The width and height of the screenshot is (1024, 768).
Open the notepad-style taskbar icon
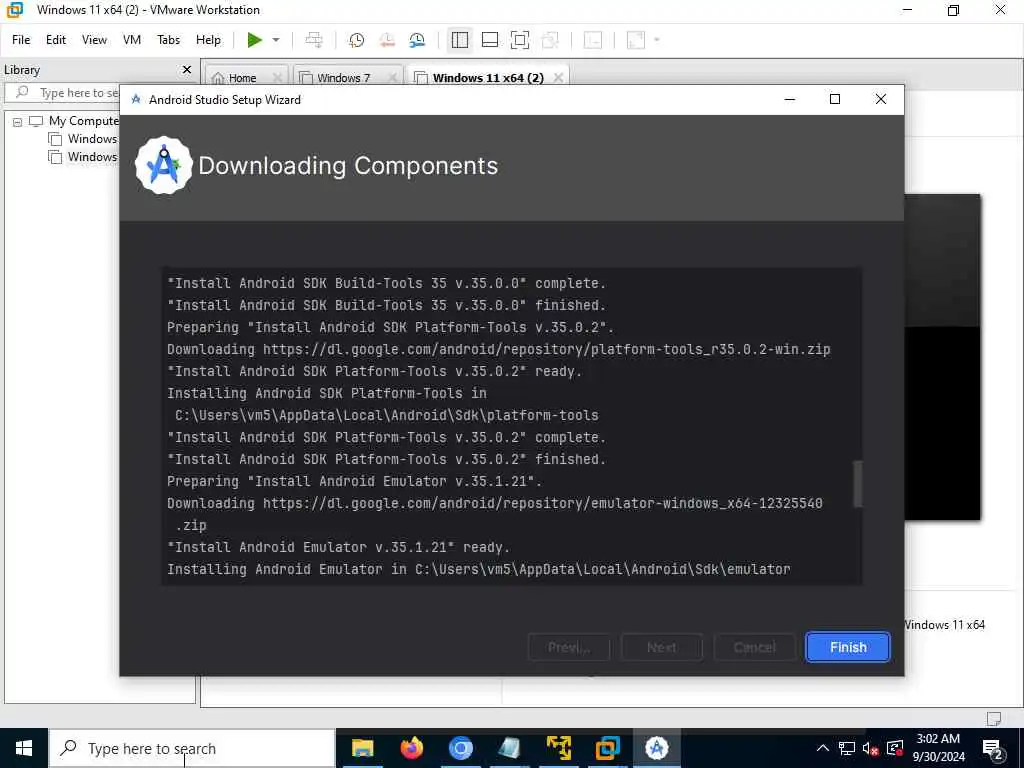pyautogui.click(x=509, y=748)
